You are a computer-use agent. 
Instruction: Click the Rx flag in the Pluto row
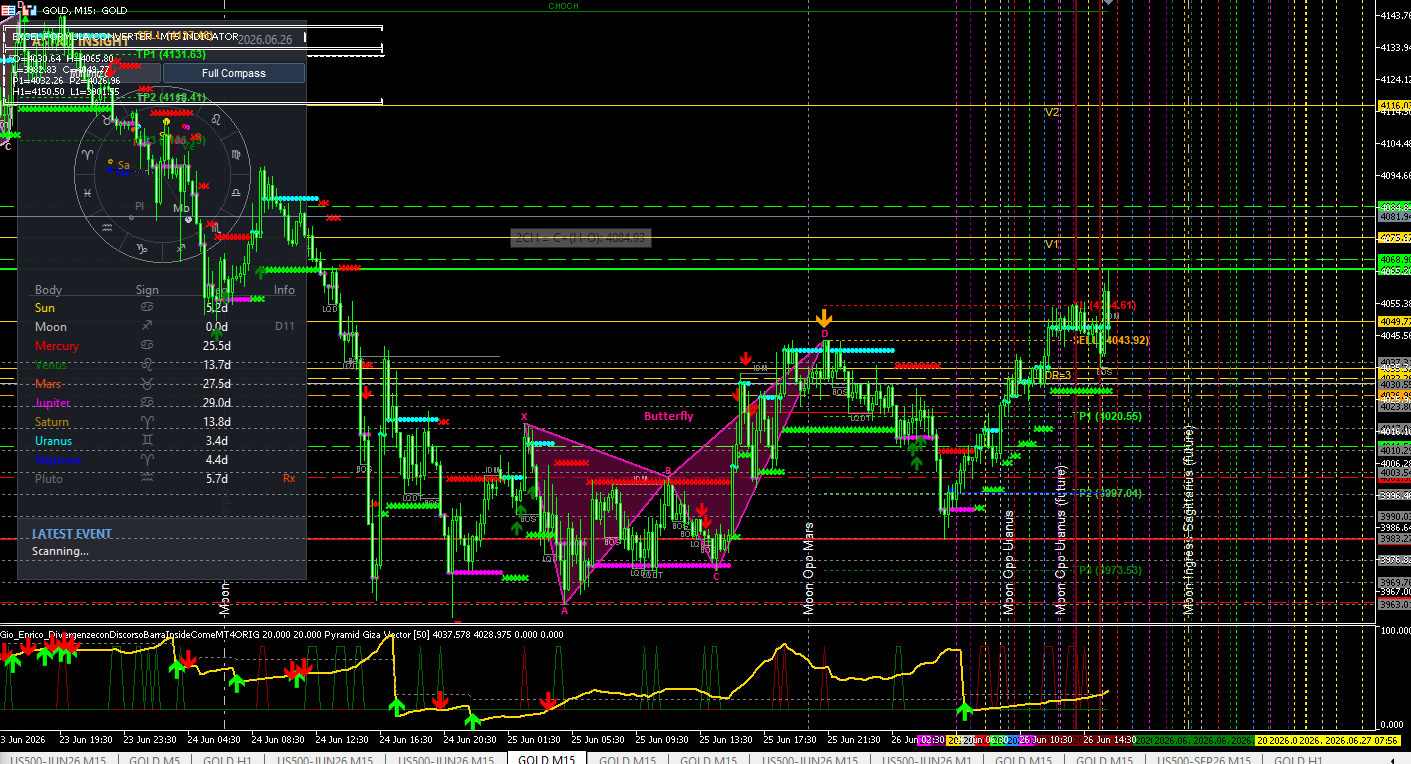(x=289, y=478)
